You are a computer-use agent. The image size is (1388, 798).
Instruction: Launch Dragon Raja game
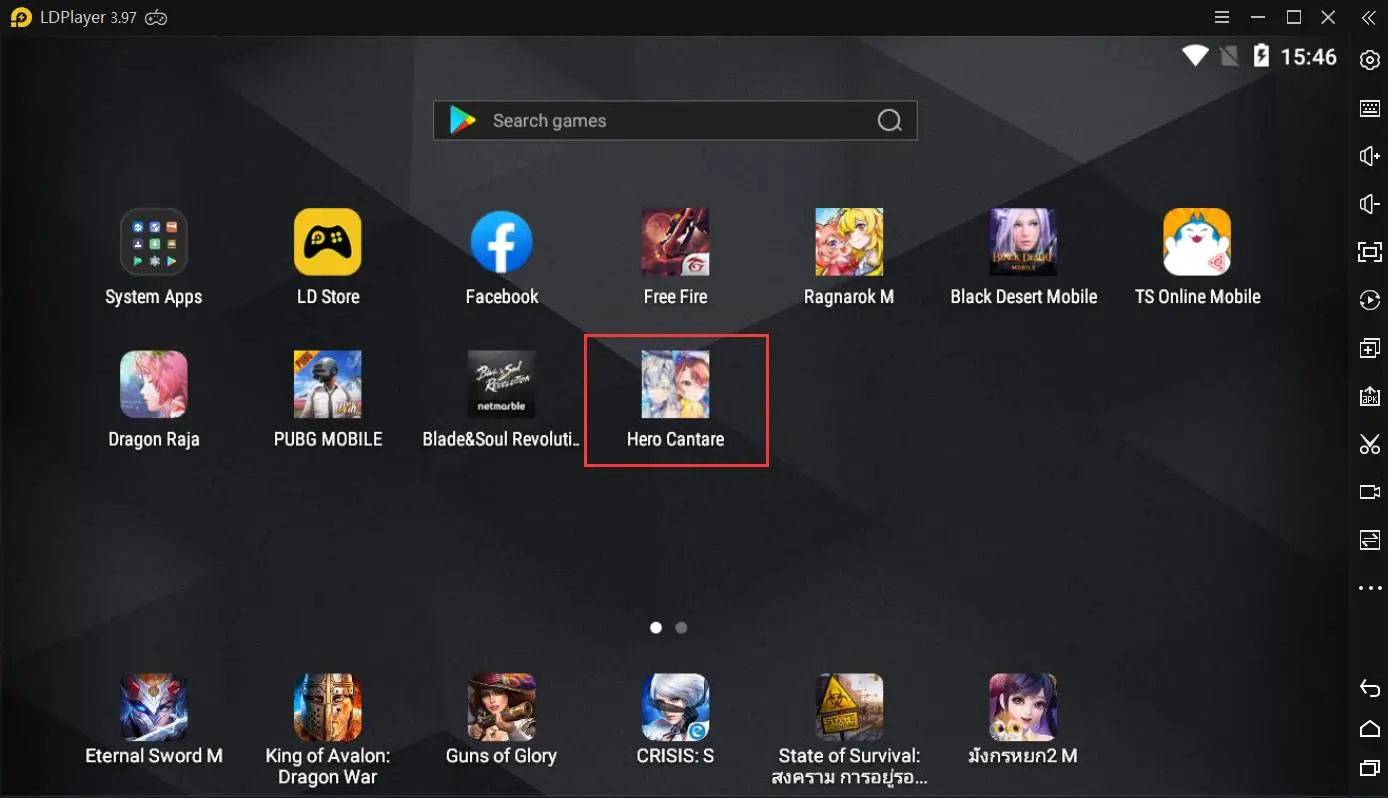pyautogui.click(x=154, y=384)
